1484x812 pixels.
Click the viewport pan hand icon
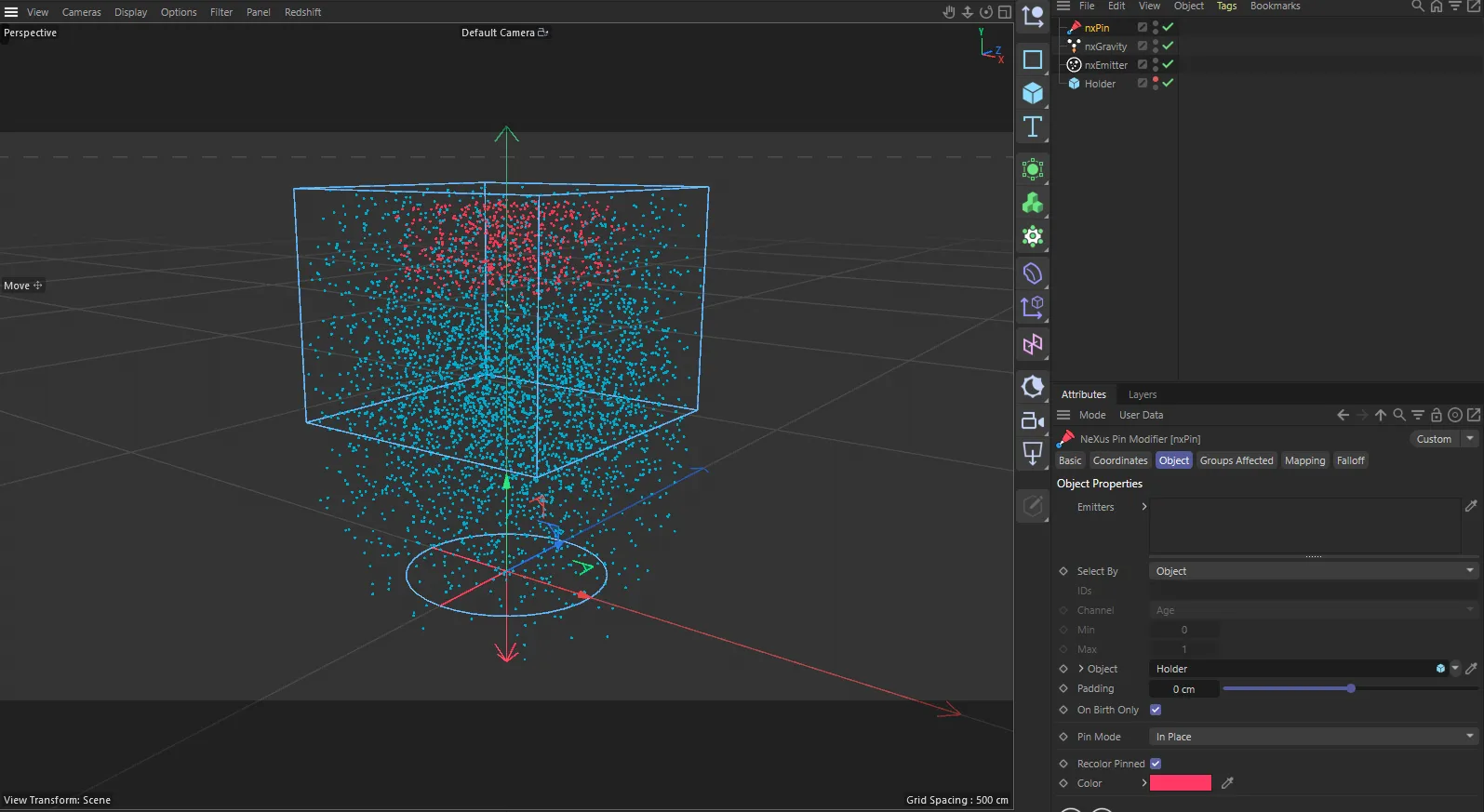coord(949,12)
